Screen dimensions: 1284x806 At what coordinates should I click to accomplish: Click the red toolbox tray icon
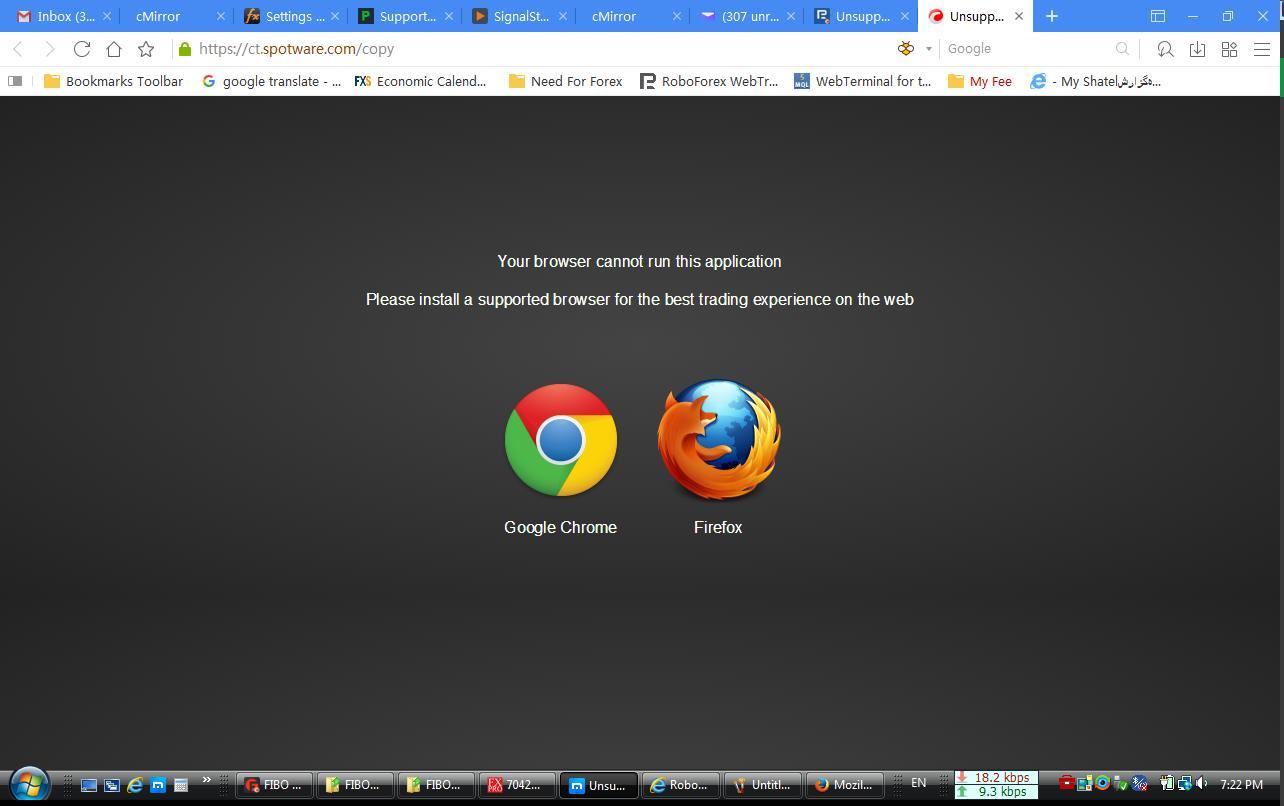[x=1067, y=784]
